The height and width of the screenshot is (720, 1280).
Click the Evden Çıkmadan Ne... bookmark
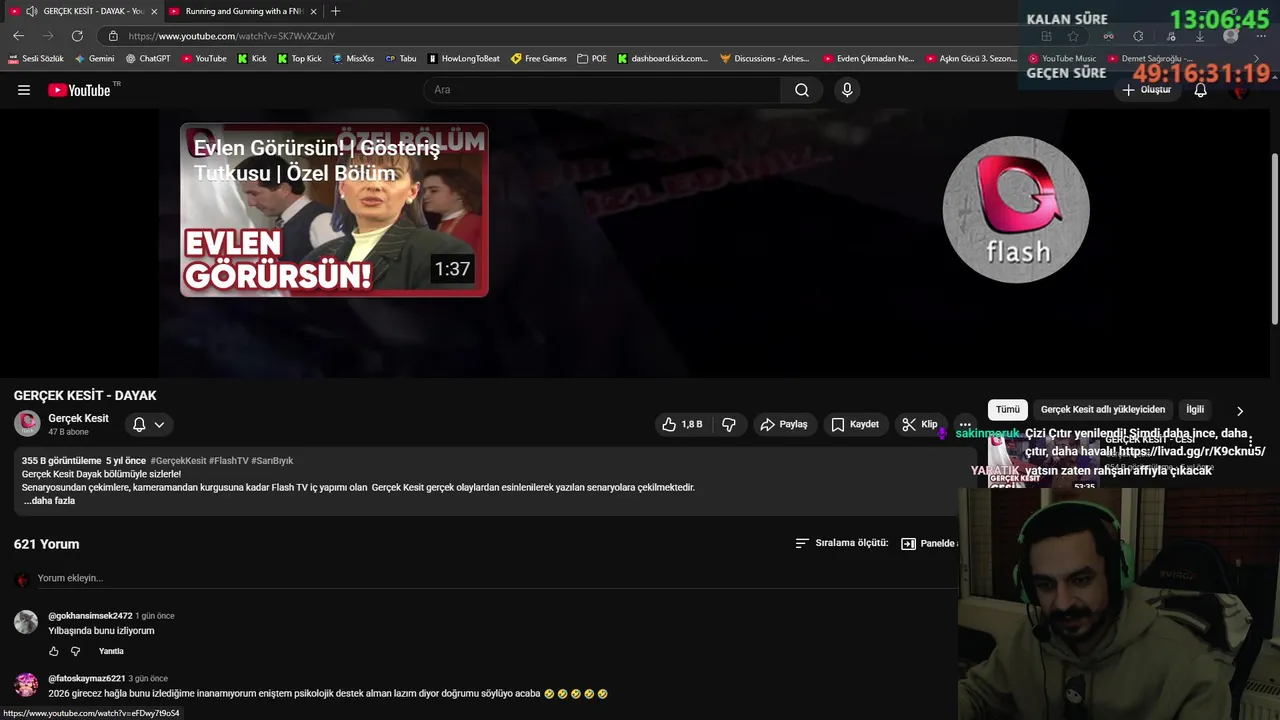pos(868,59)
